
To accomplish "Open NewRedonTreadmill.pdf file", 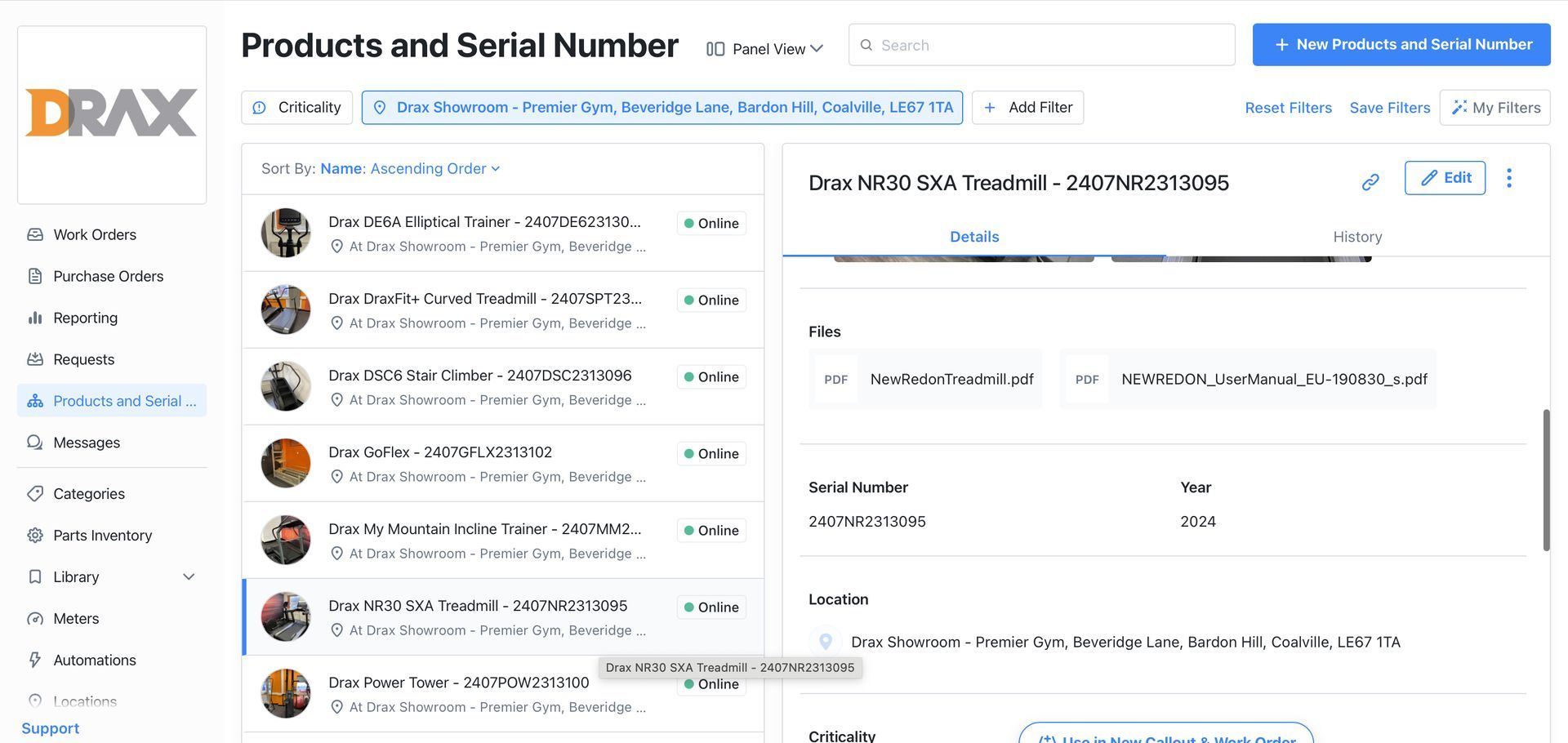I will 925,379.
